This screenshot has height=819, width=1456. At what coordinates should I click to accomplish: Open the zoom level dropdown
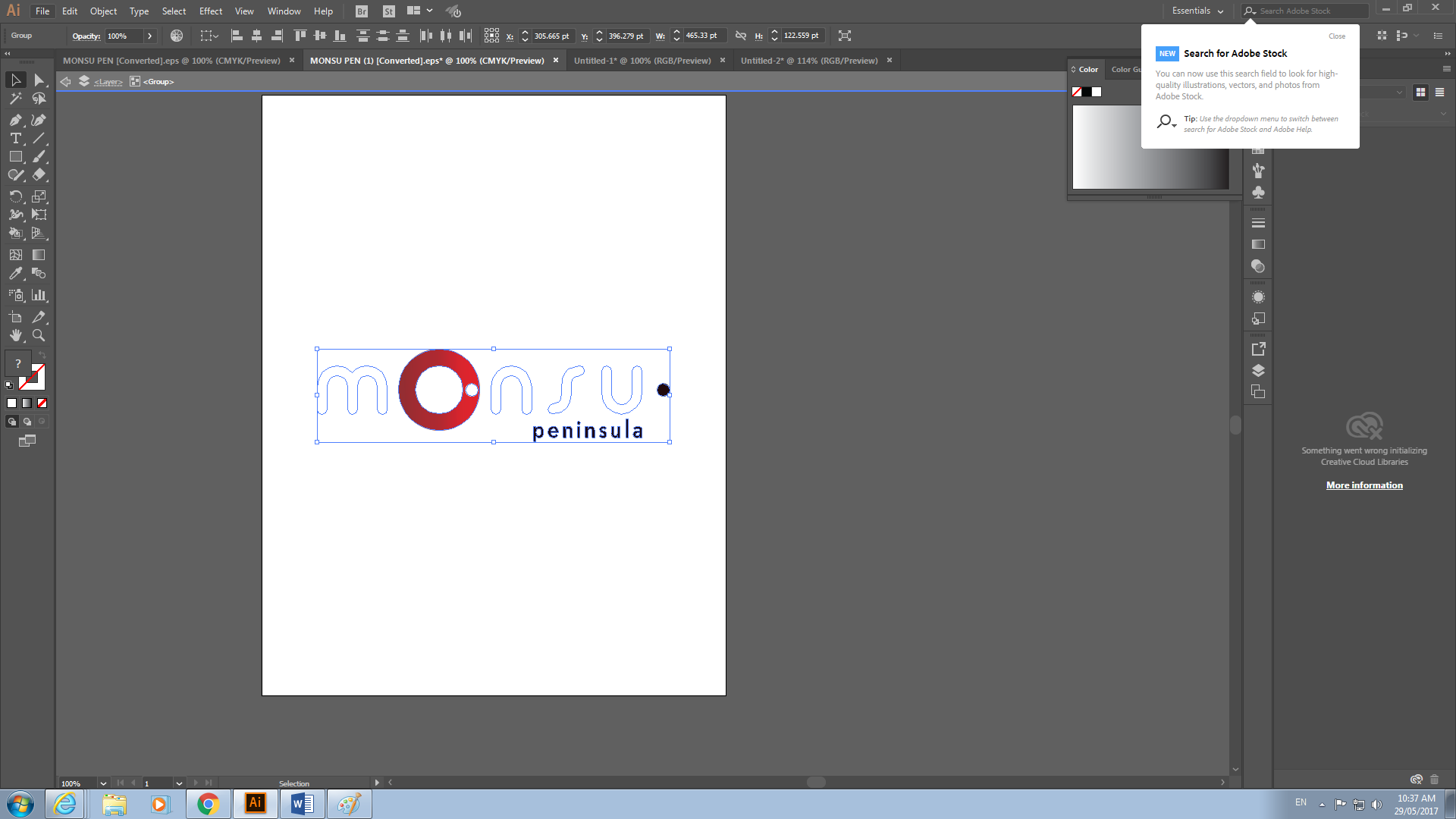point(103,783)
